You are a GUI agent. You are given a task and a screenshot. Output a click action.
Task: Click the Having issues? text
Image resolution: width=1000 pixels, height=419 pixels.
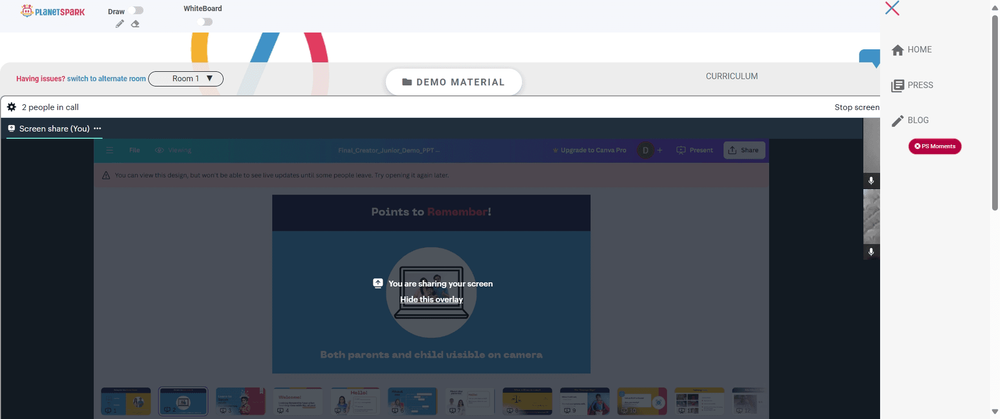click(41, 78)
